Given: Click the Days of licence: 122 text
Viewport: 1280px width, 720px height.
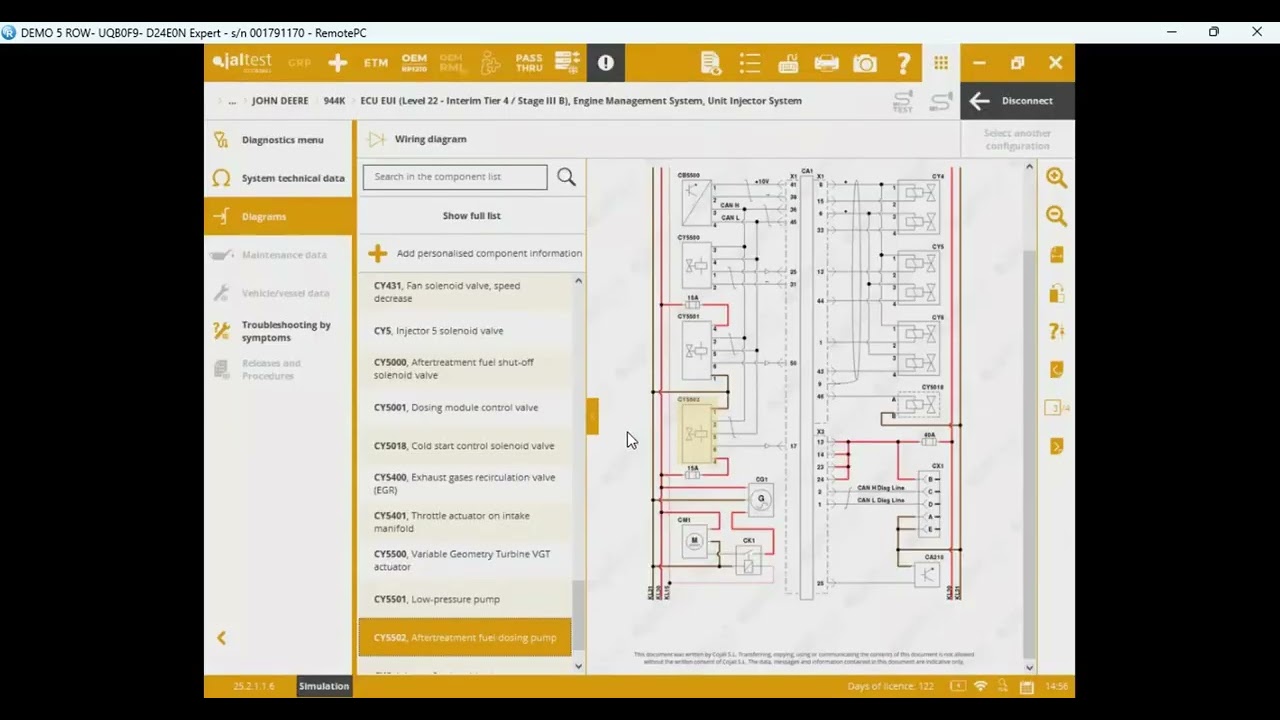Looking at the screenshot, I should pos(890,686).
